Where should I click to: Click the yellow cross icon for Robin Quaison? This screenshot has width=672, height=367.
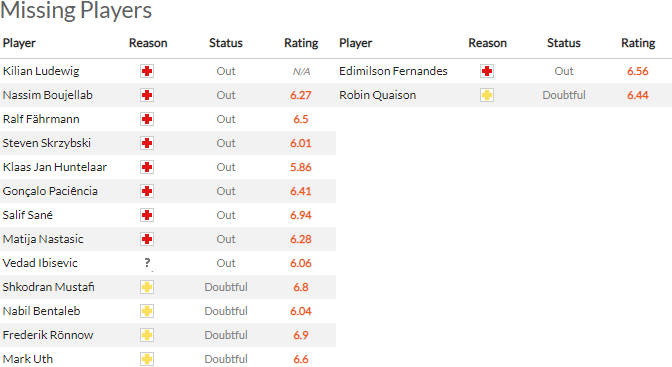coord(487,95)
